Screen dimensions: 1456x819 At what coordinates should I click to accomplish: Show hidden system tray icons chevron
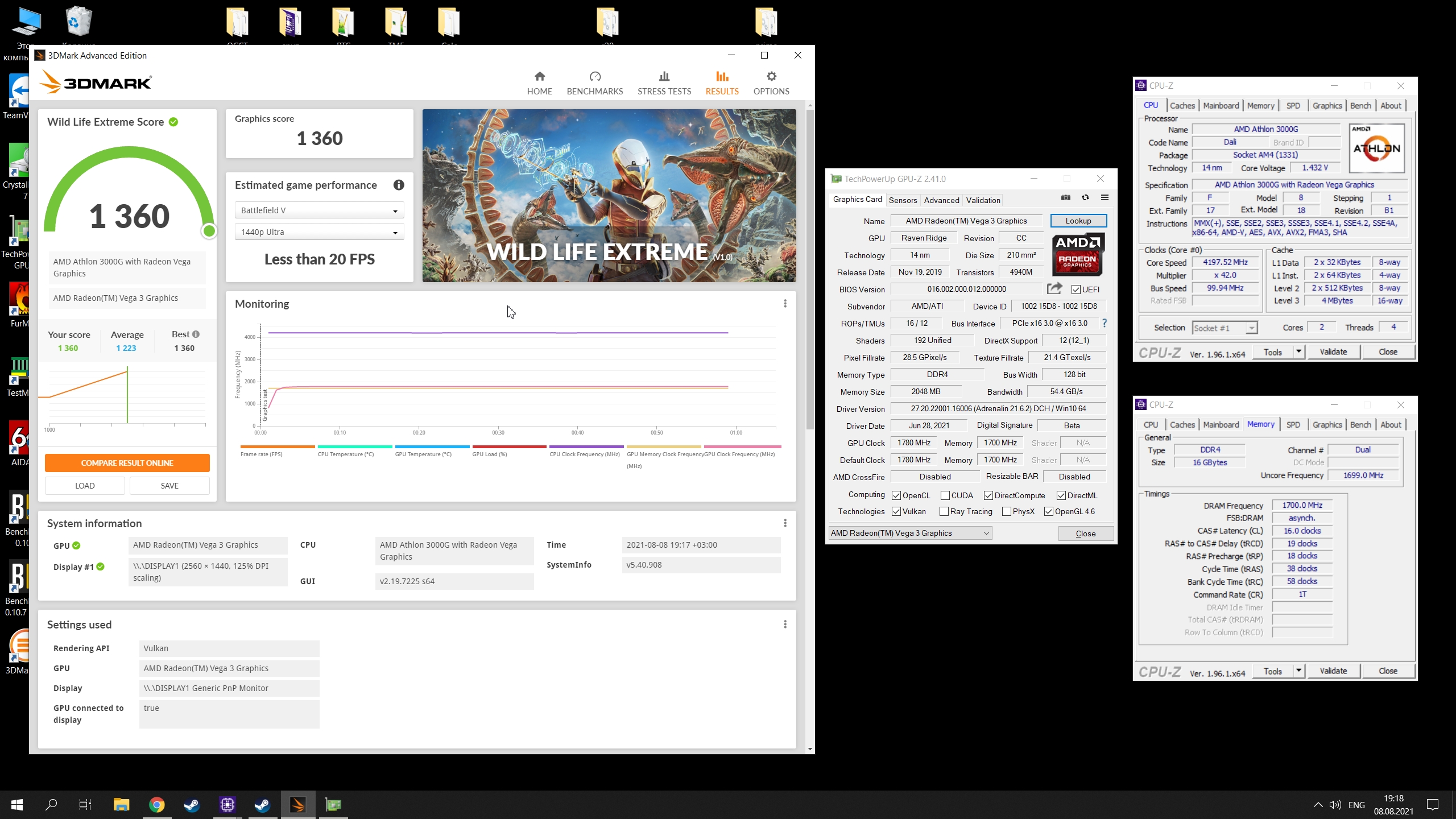click(1318, 805)
